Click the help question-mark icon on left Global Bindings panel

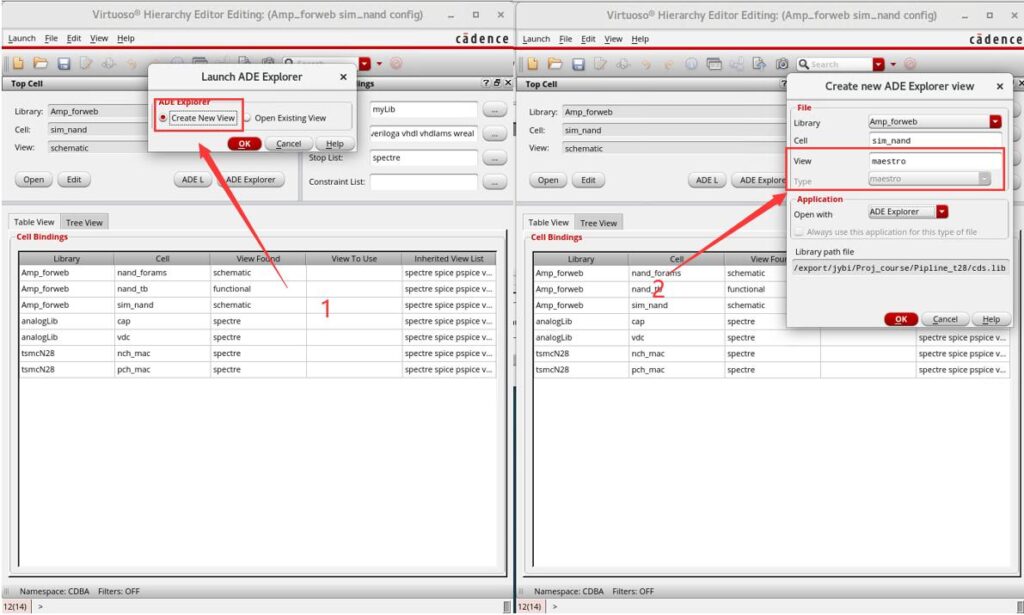485,83
